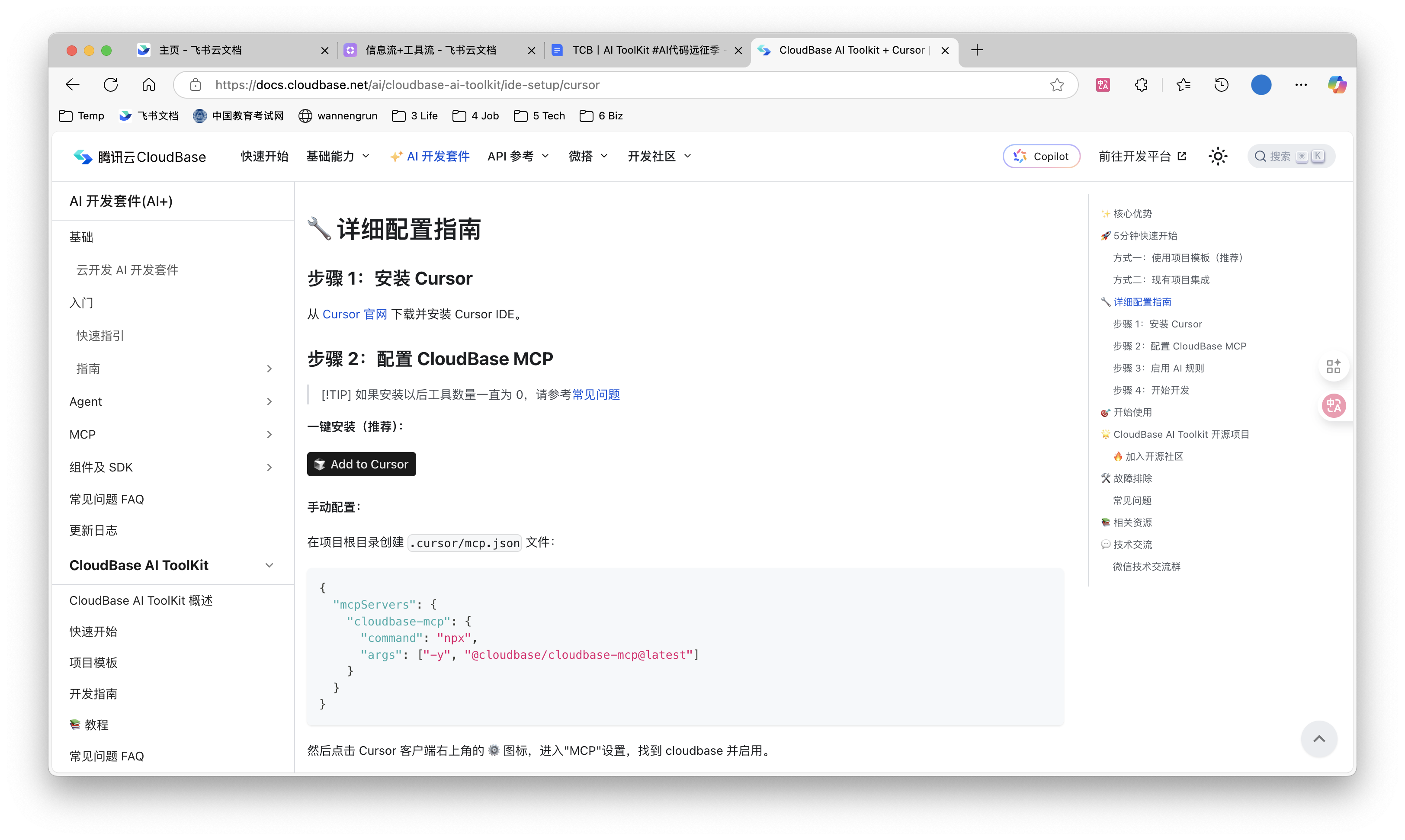The width and height of the screenshot is (1405, 840).
Task: Open the translate extension icon in toolbar
Action: (1103, 85)
